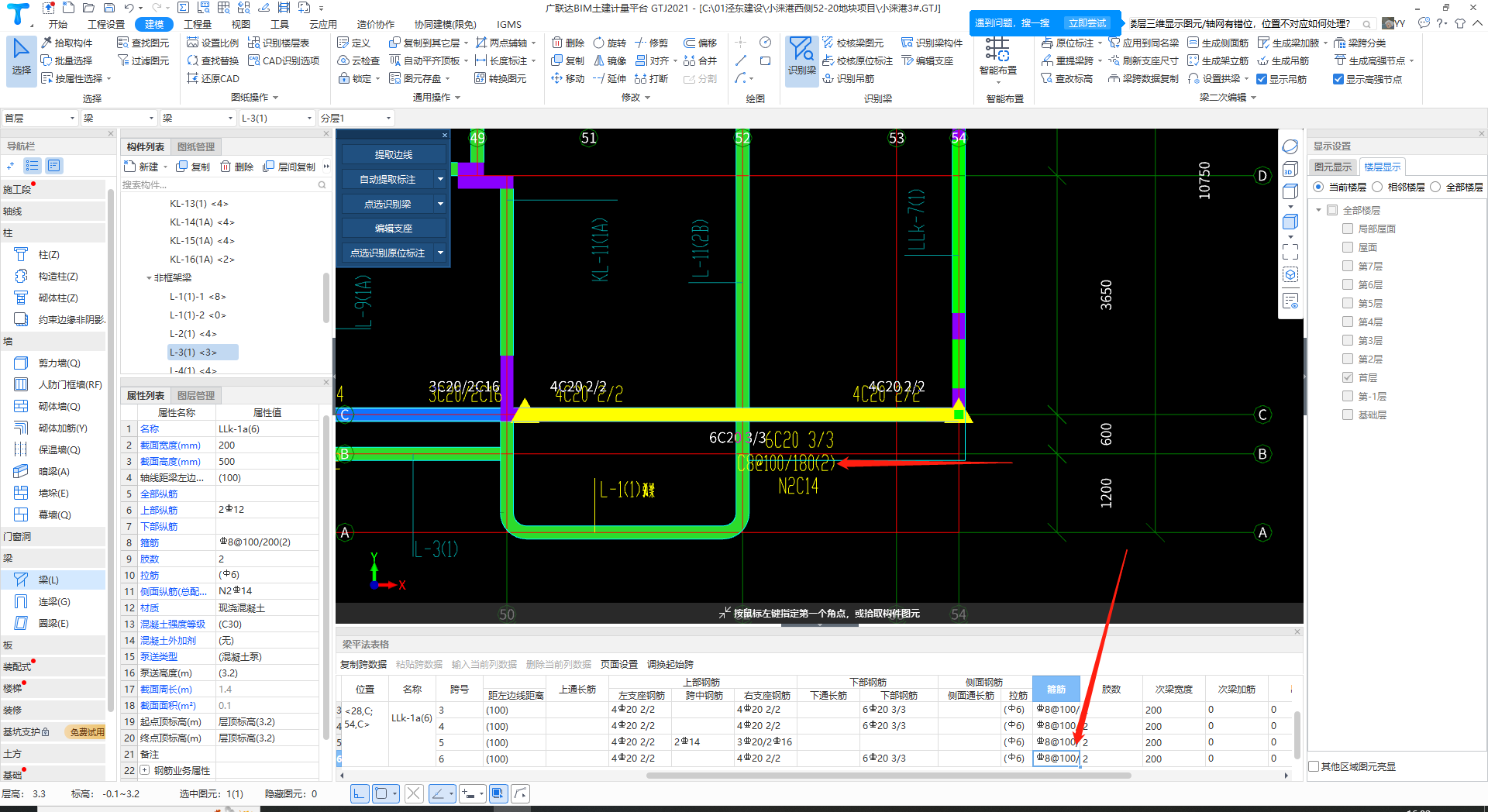
Task: Switch to 图纸管理 tab
Action: click(x=196, y=146)
